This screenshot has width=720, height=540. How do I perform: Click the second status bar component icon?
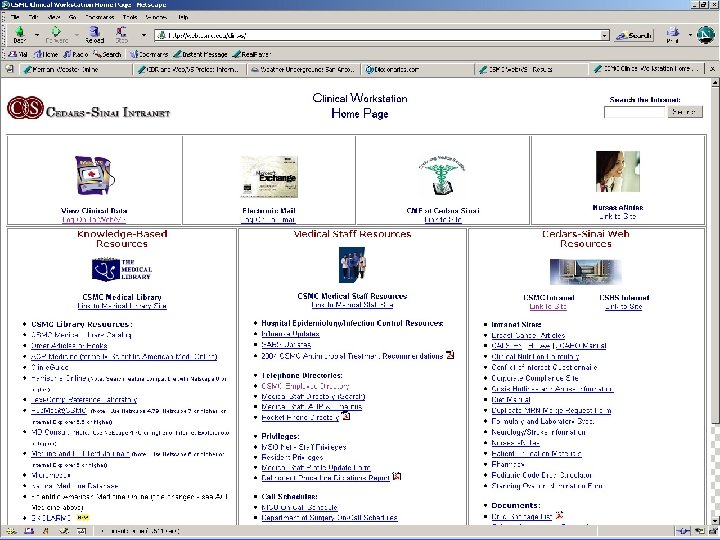coord(28,531)
